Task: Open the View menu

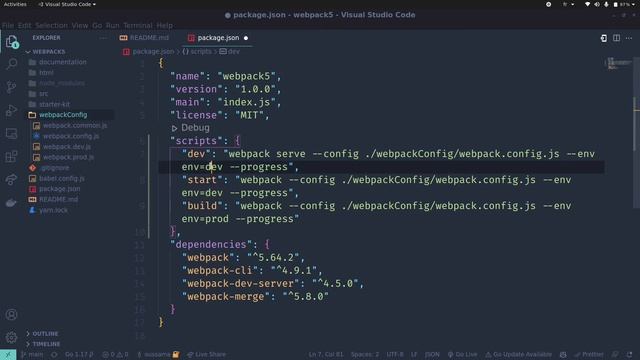Action: pyautogui.click(x=80, y=25)
